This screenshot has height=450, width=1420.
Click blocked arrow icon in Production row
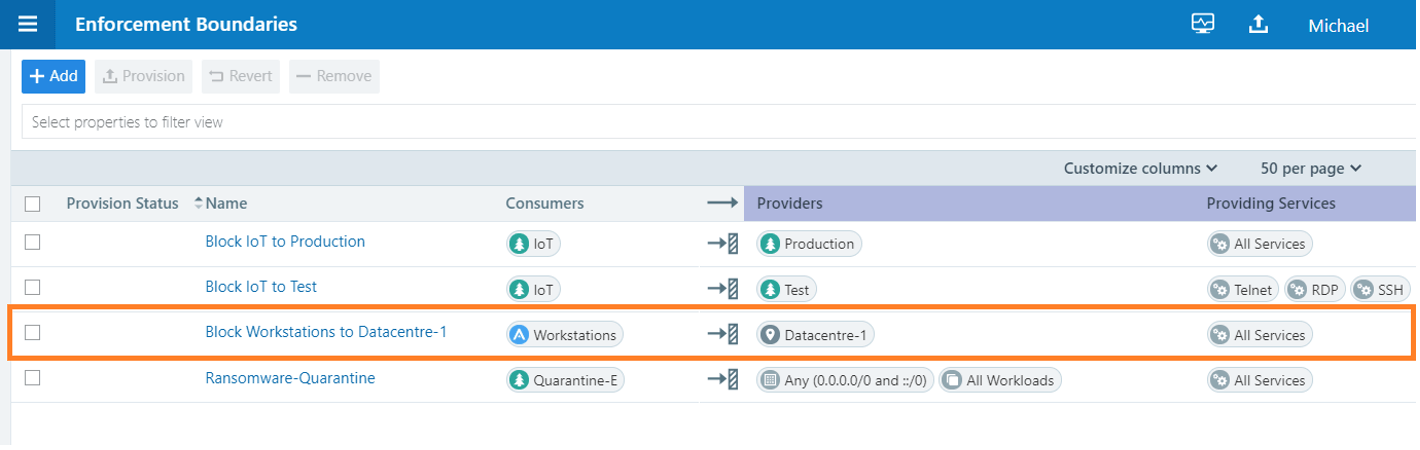722,243
